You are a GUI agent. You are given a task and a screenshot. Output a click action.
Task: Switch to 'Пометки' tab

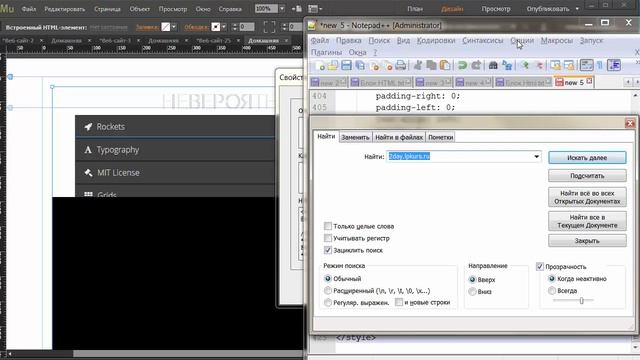click(441, 137)
